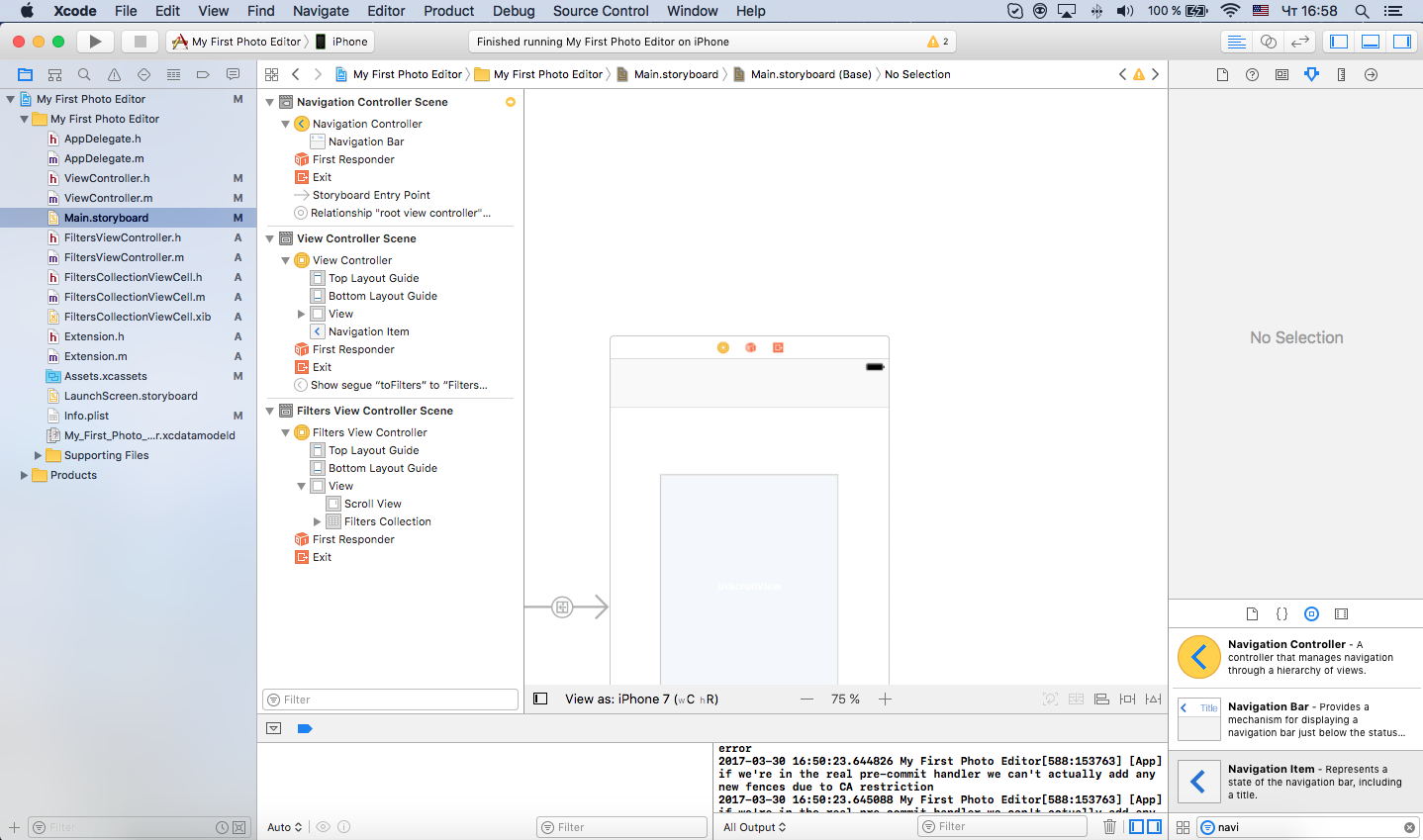This screenshot has width=1423, height=840.
Task: Run the app with the Play button
Action: 95,42
